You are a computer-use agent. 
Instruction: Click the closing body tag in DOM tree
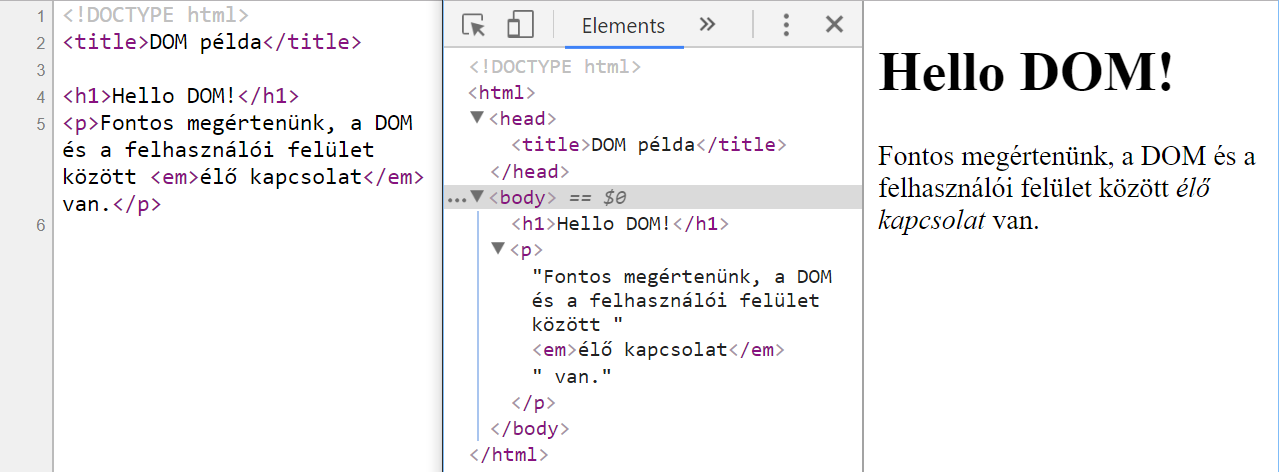pyautogui.click(x=530, y=429)
